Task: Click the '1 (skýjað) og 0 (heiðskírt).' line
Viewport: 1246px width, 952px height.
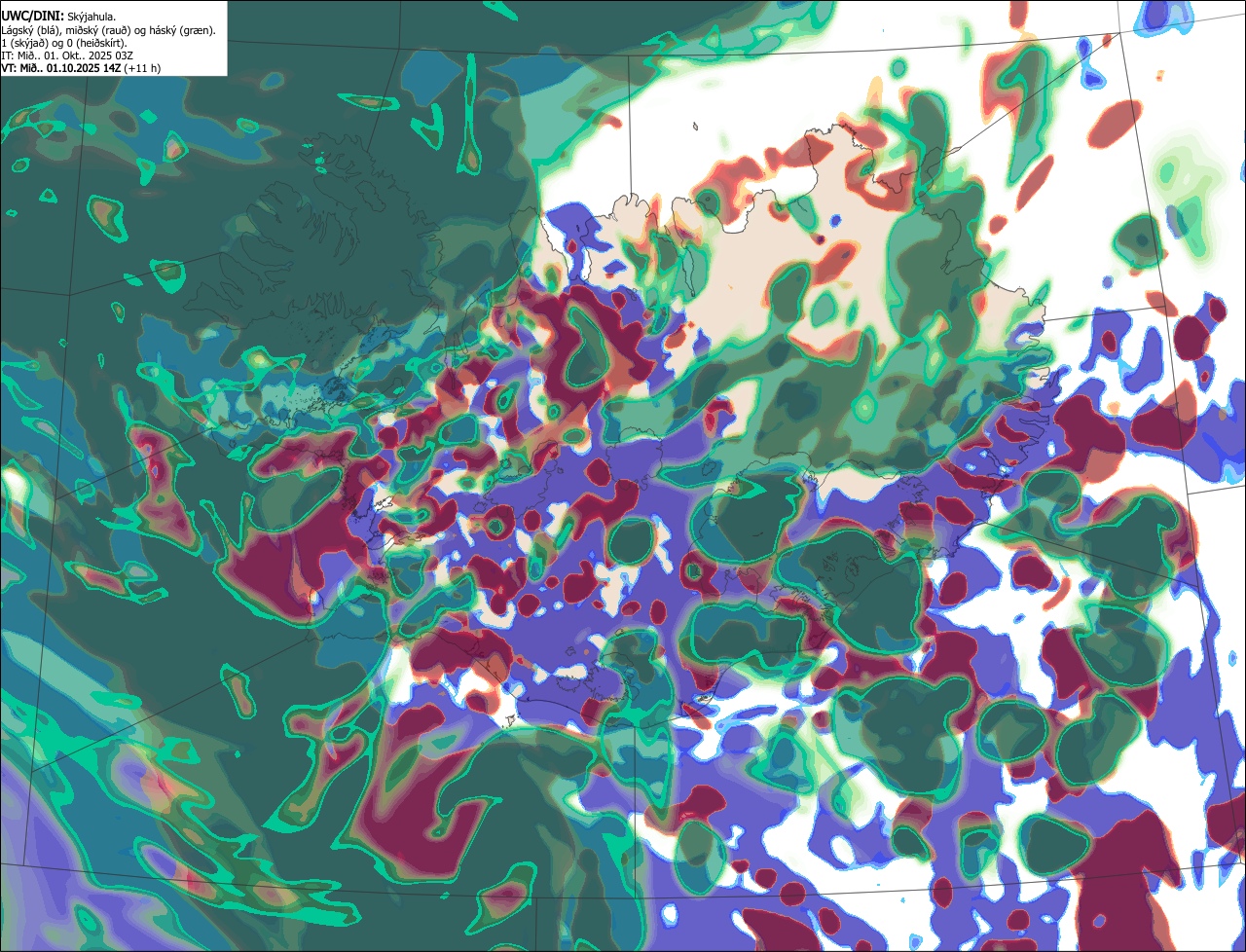Action: [x=64, y=43]
